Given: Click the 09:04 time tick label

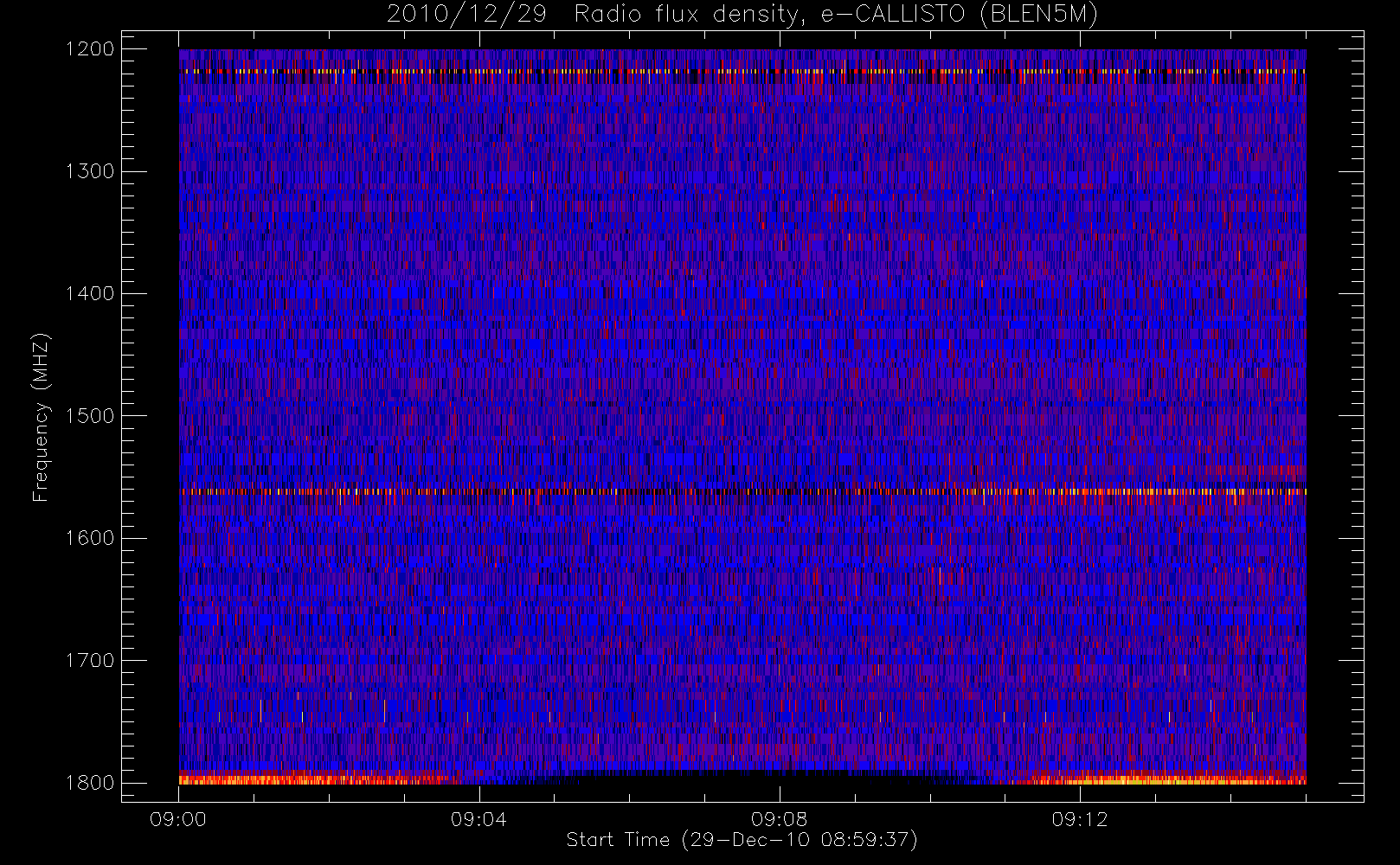Looking at the screenshot, I should (478, 819).
